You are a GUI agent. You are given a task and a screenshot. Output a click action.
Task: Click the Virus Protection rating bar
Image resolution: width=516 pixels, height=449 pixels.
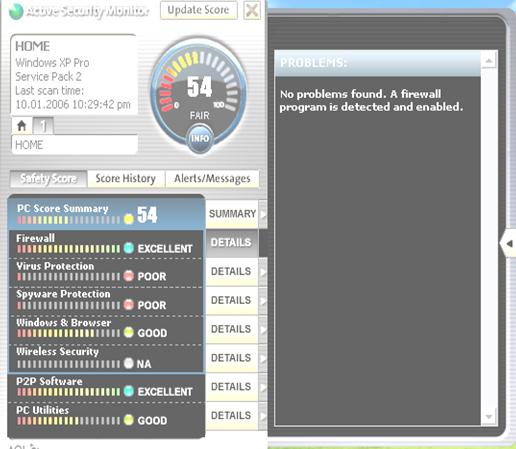[x=69, y=277]
